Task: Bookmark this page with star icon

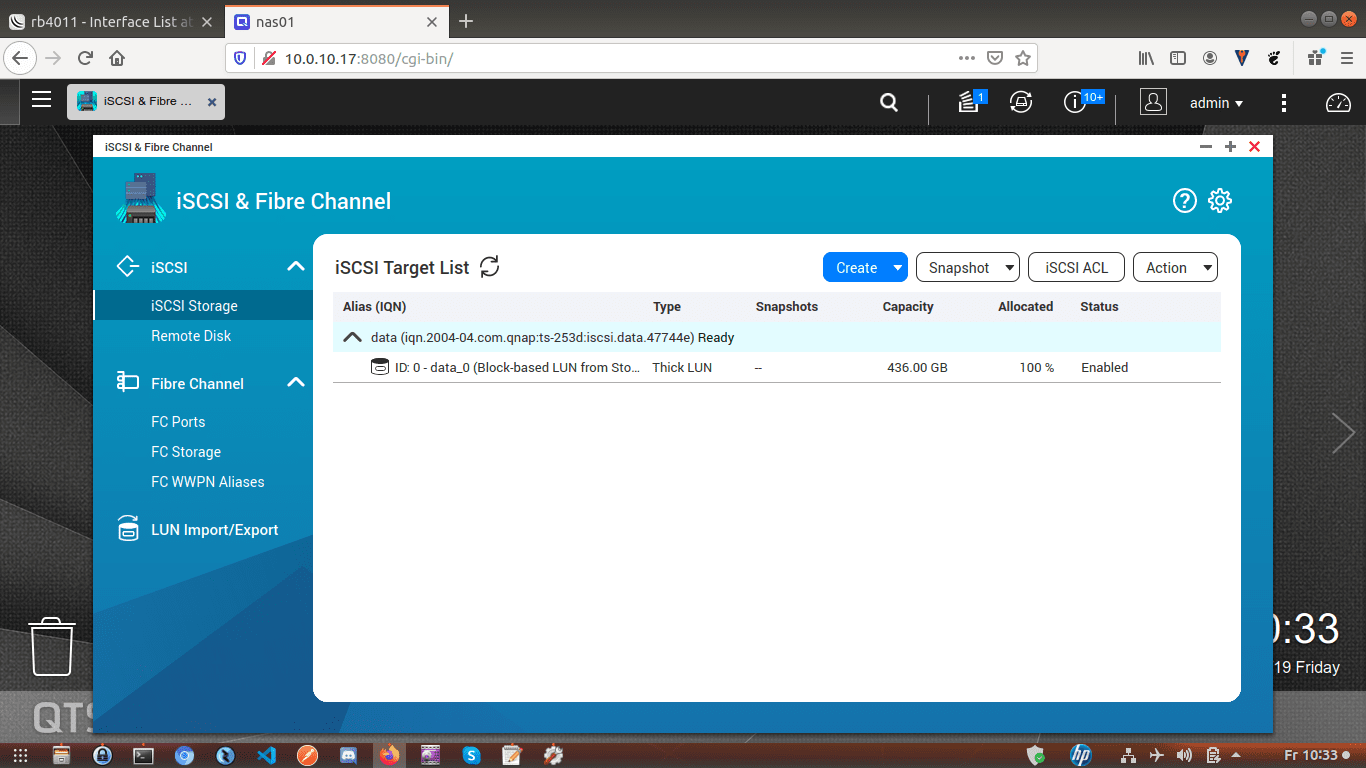Action: [x=1022, y=58]
